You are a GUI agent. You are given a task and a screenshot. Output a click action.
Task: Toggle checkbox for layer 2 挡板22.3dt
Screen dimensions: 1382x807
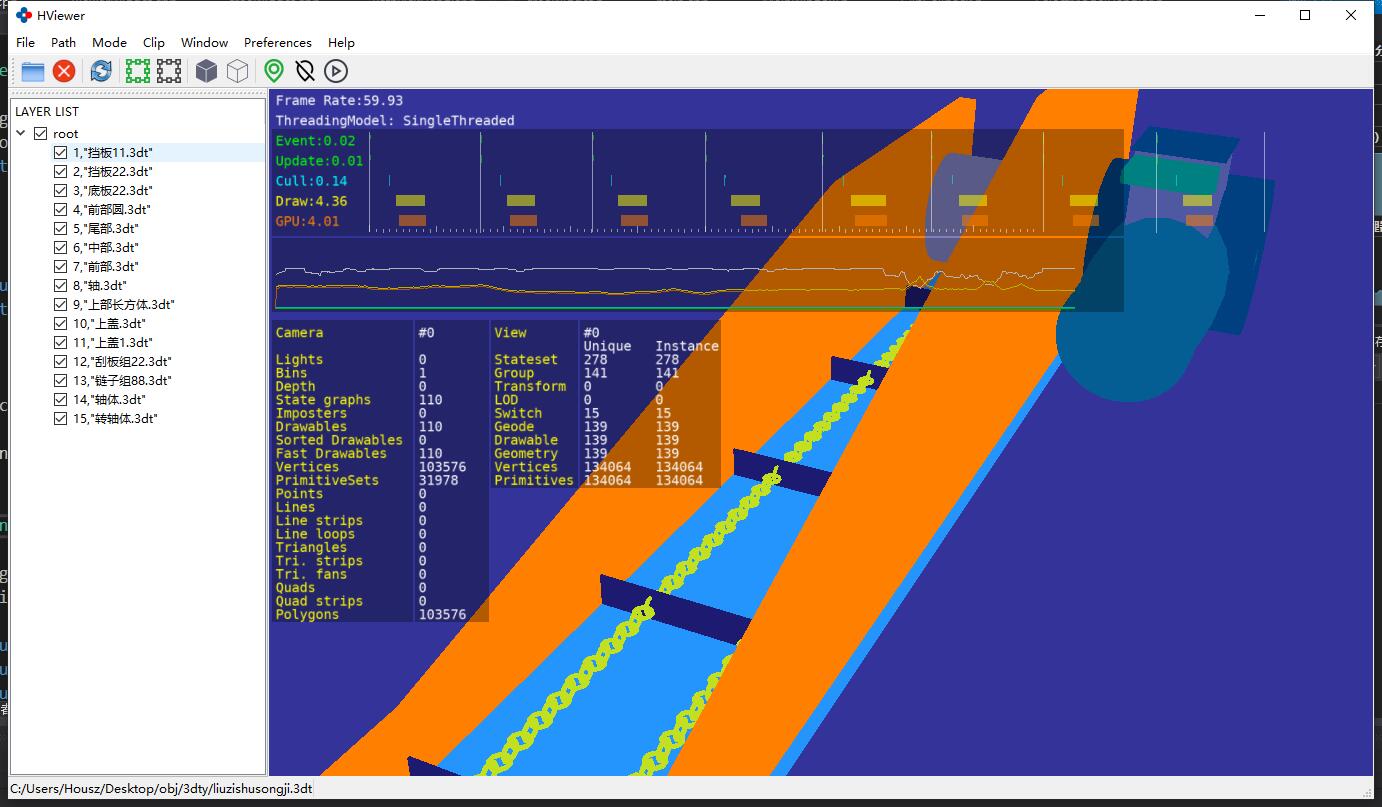point(61,171)
